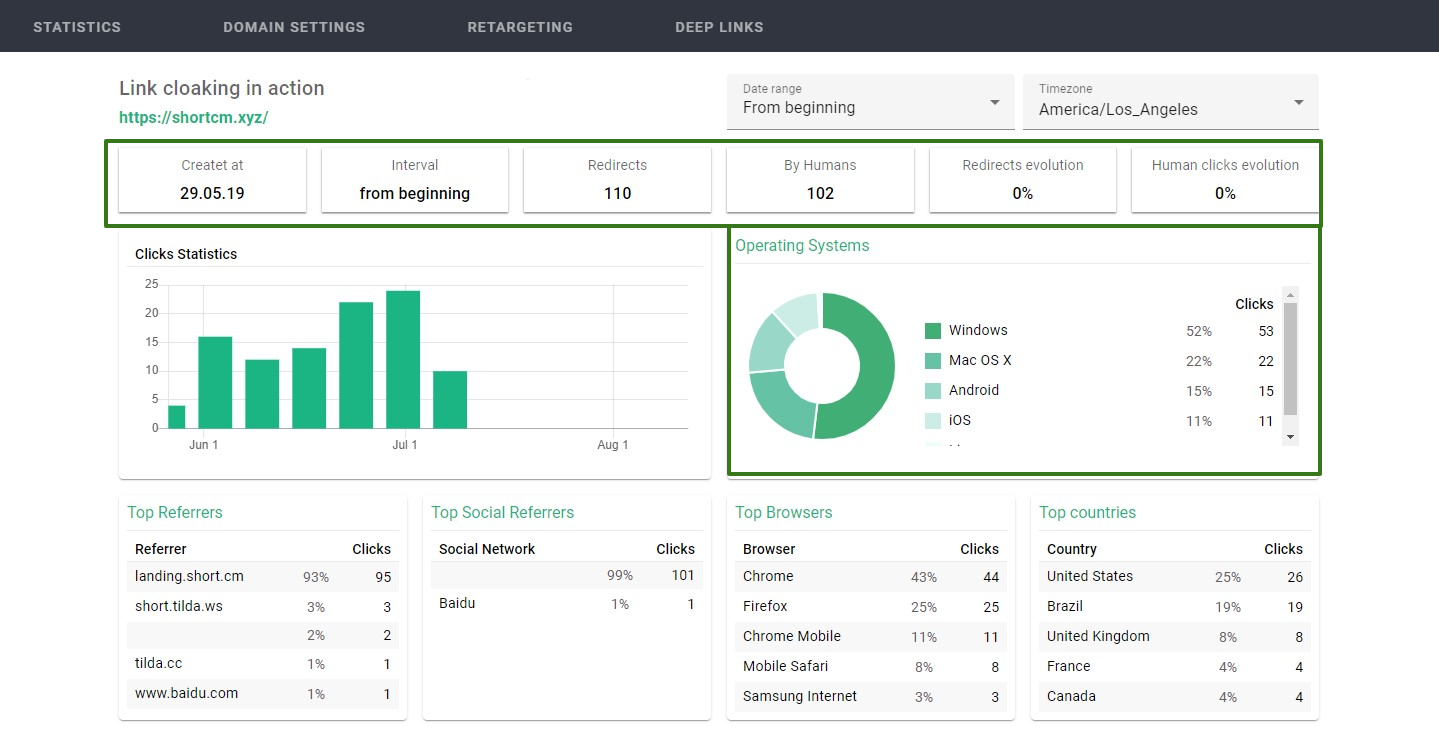Select the landing.short.cm referrer row
The height and width of the screenshot is (752, 1439).
pos(263,577)
